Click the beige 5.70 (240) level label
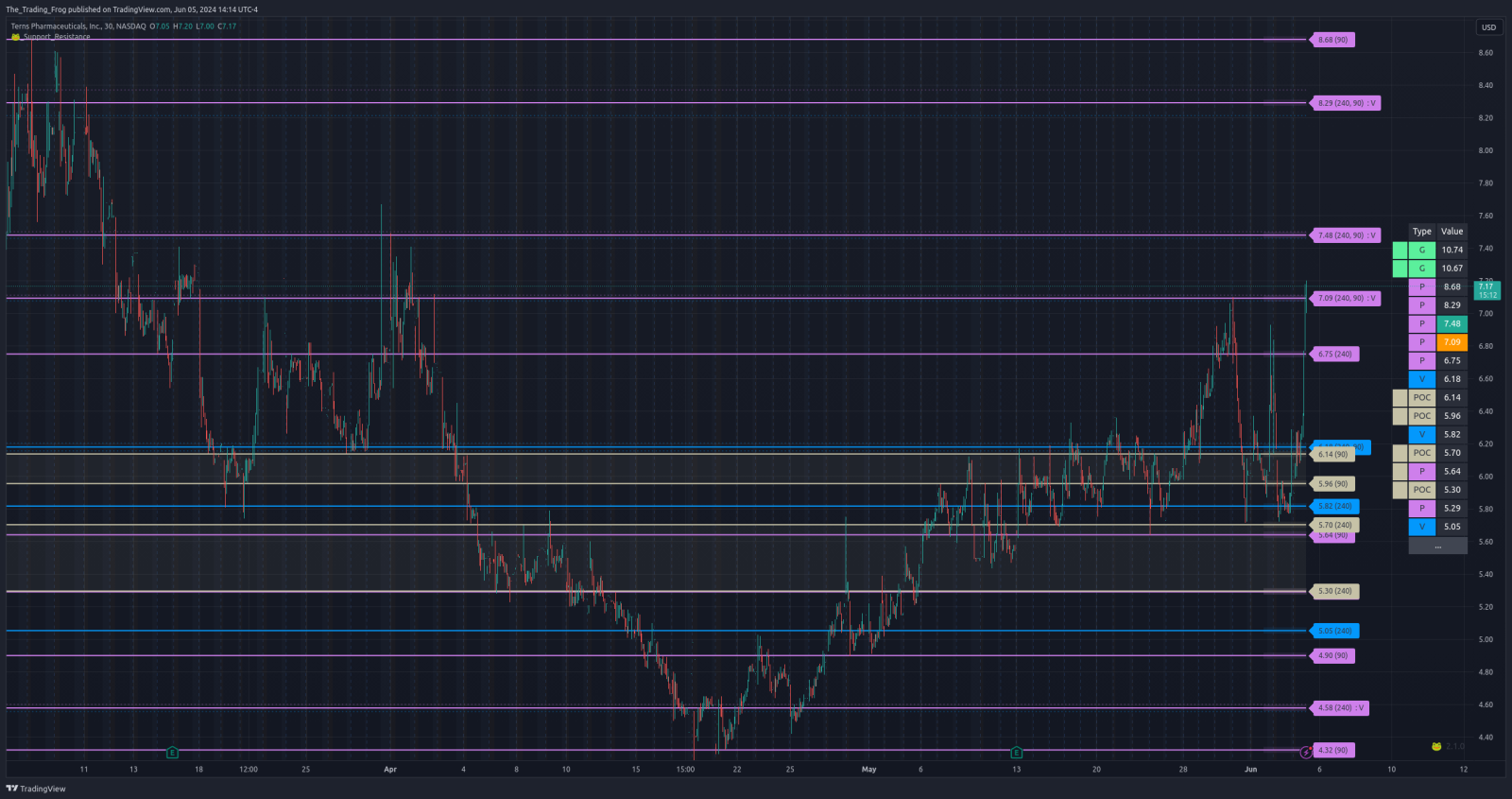 [x=1334, y=526]
